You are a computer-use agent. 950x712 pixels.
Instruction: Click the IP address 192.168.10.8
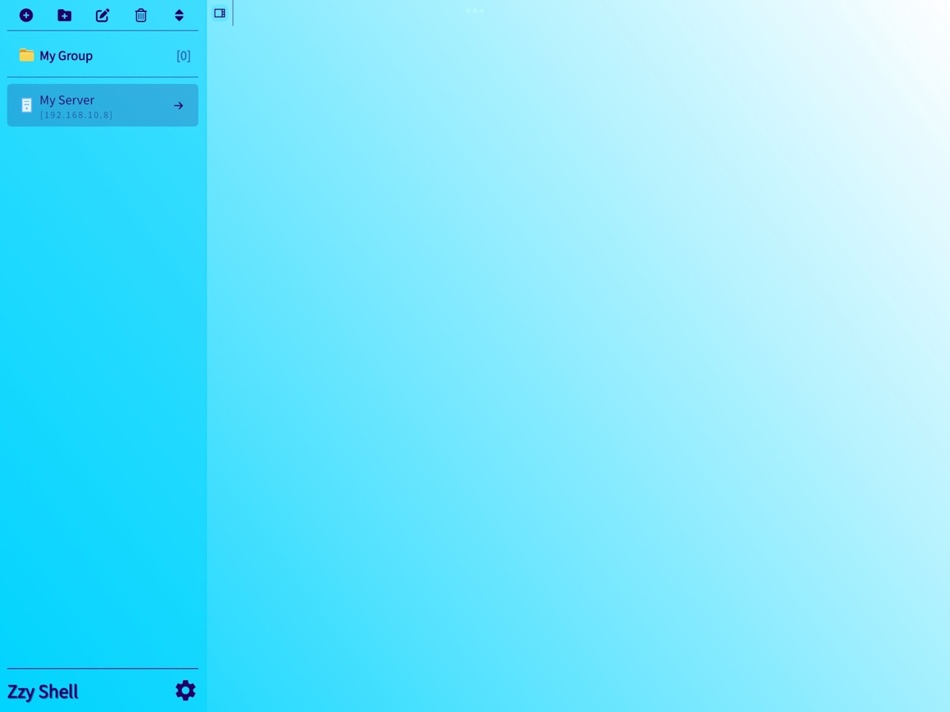76,115
